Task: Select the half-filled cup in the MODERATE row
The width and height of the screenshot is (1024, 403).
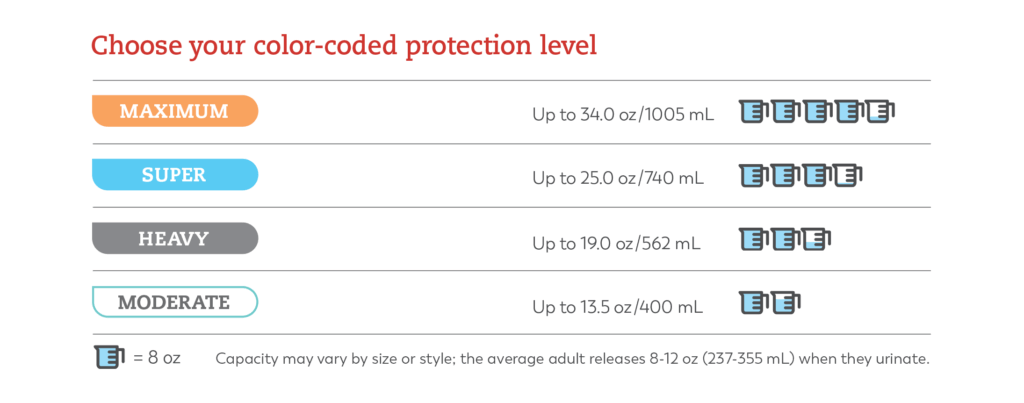Action: click(786, 302)
